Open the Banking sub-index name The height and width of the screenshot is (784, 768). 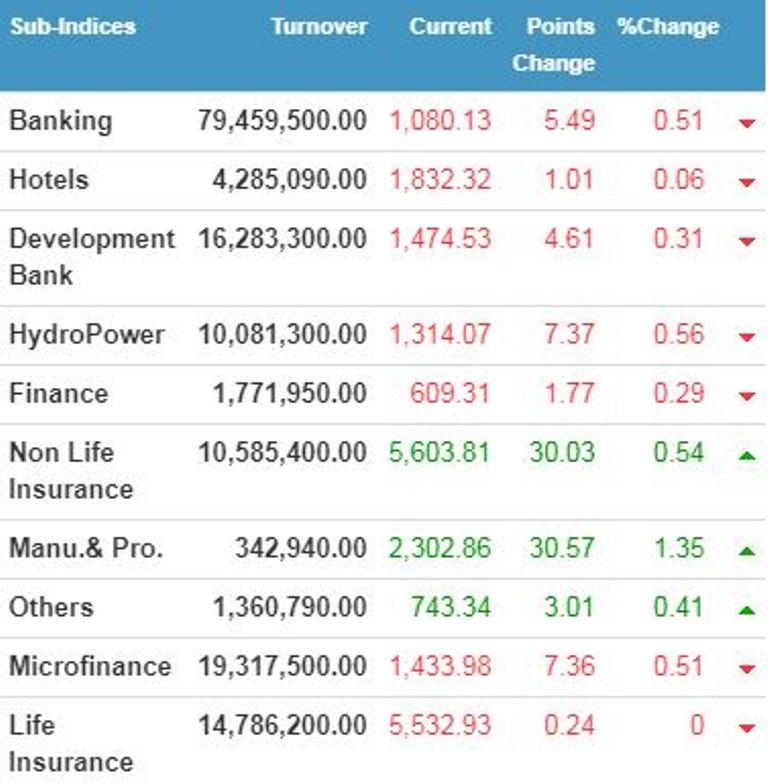60,121
